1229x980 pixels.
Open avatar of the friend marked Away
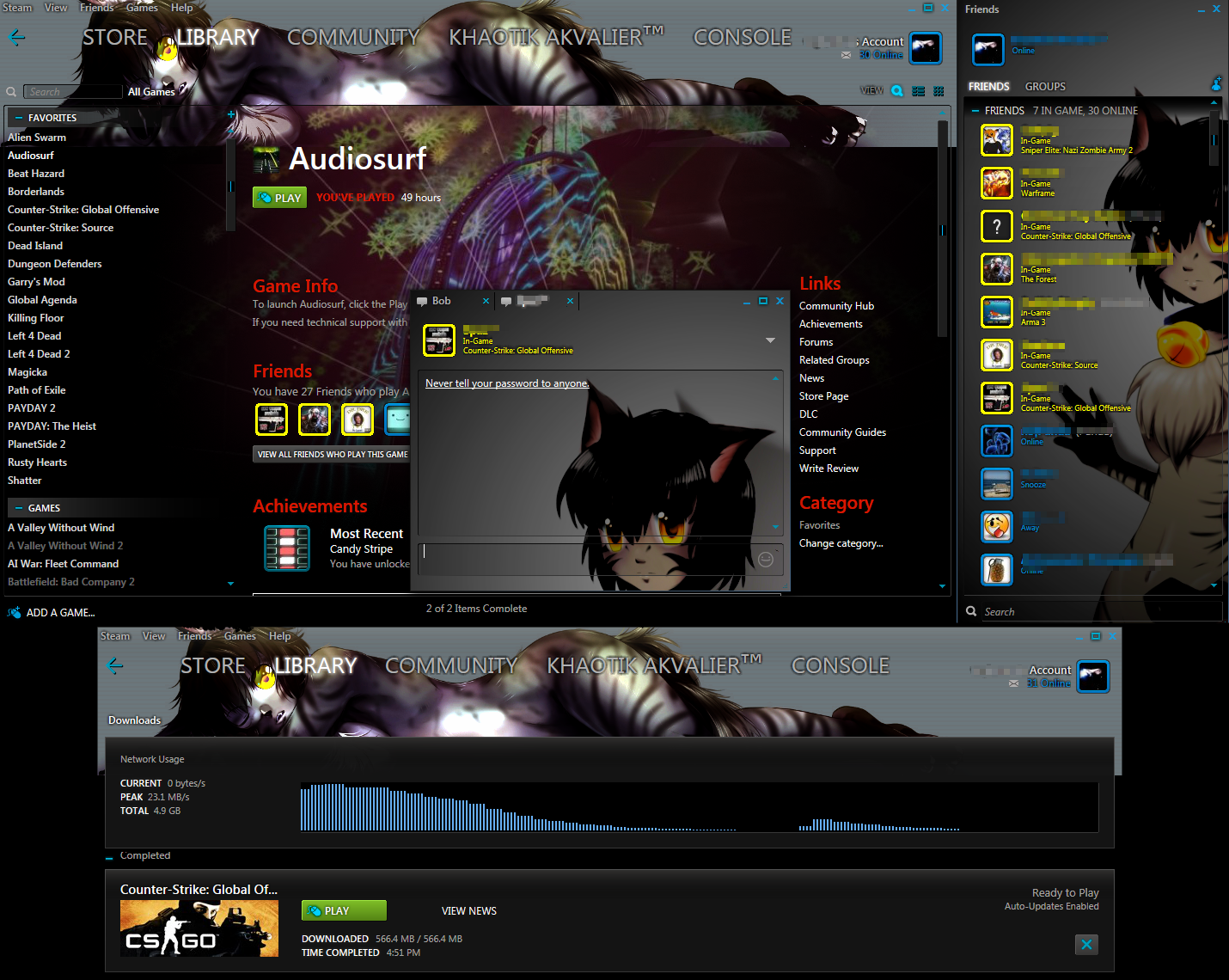997,527
